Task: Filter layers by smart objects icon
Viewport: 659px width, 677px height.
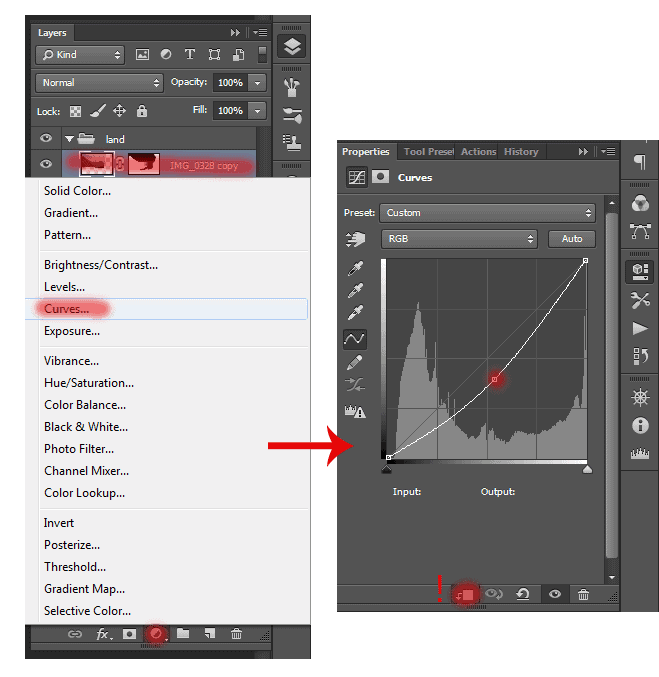Action: tap(239, 54)
